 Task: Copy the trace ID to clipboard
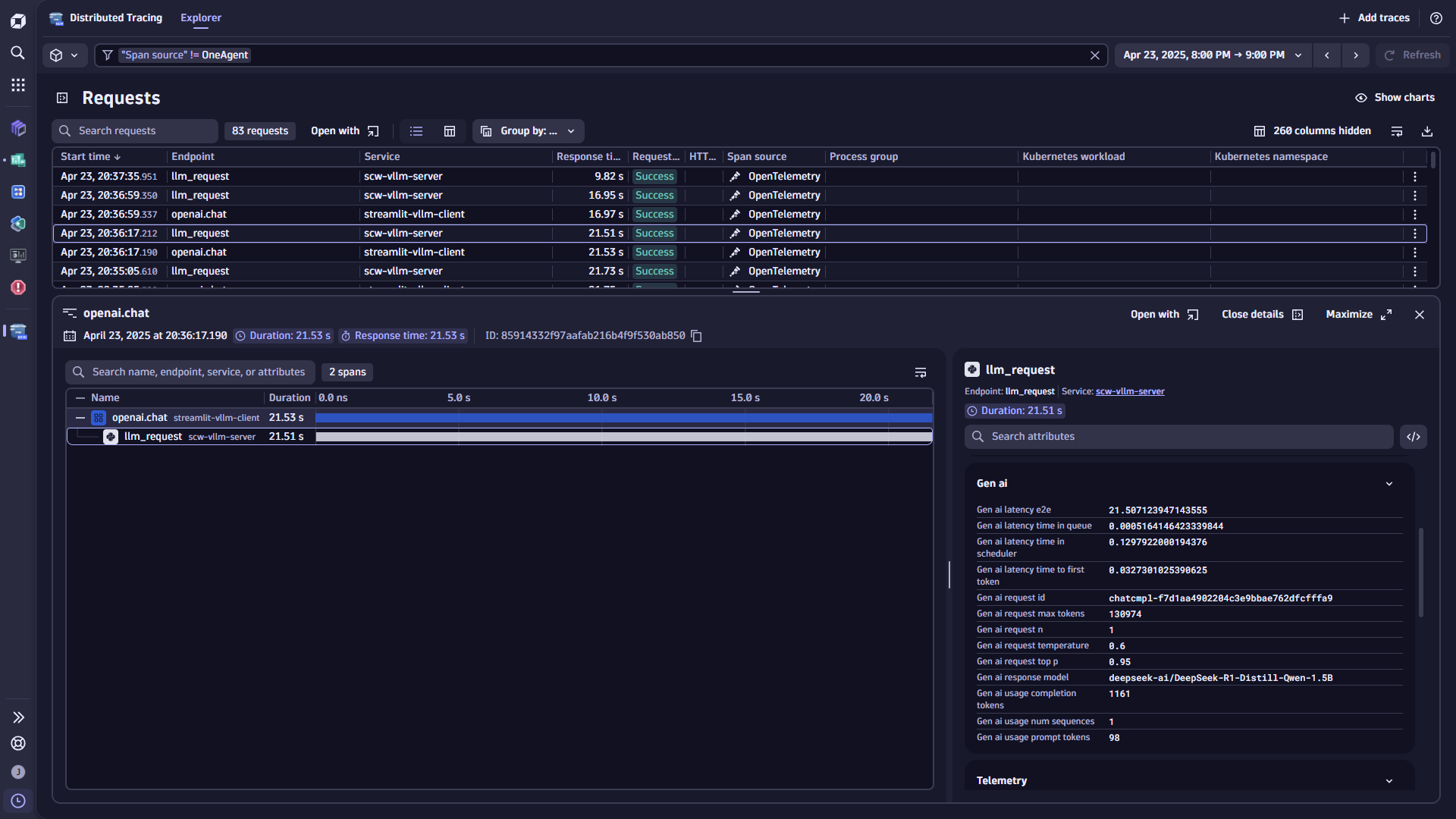point(696,336)
